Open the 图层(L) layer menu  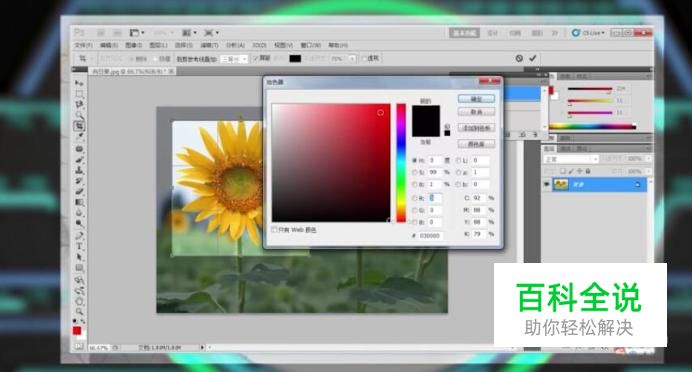click(158, 45)
